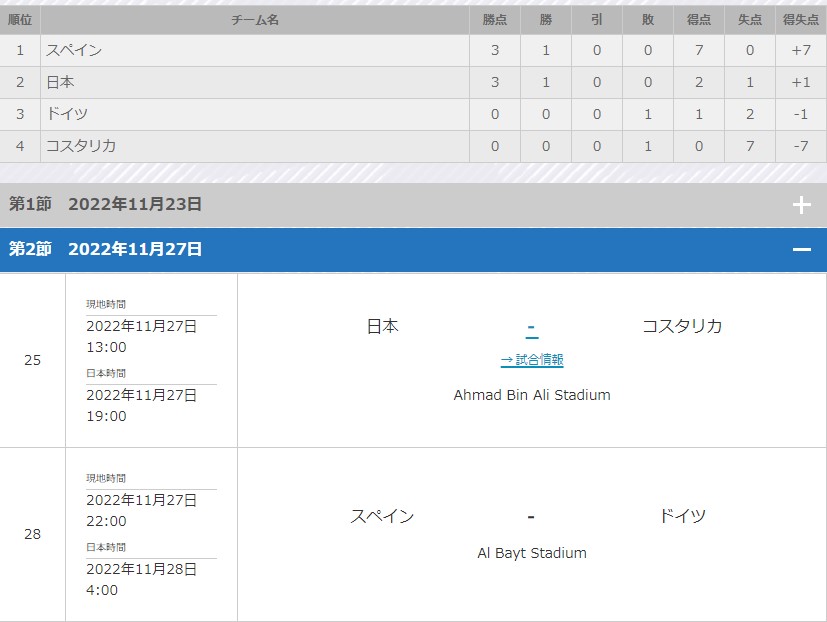Select the ドイツ row in standings
This screenshot has height=622, width=827.
414,114
